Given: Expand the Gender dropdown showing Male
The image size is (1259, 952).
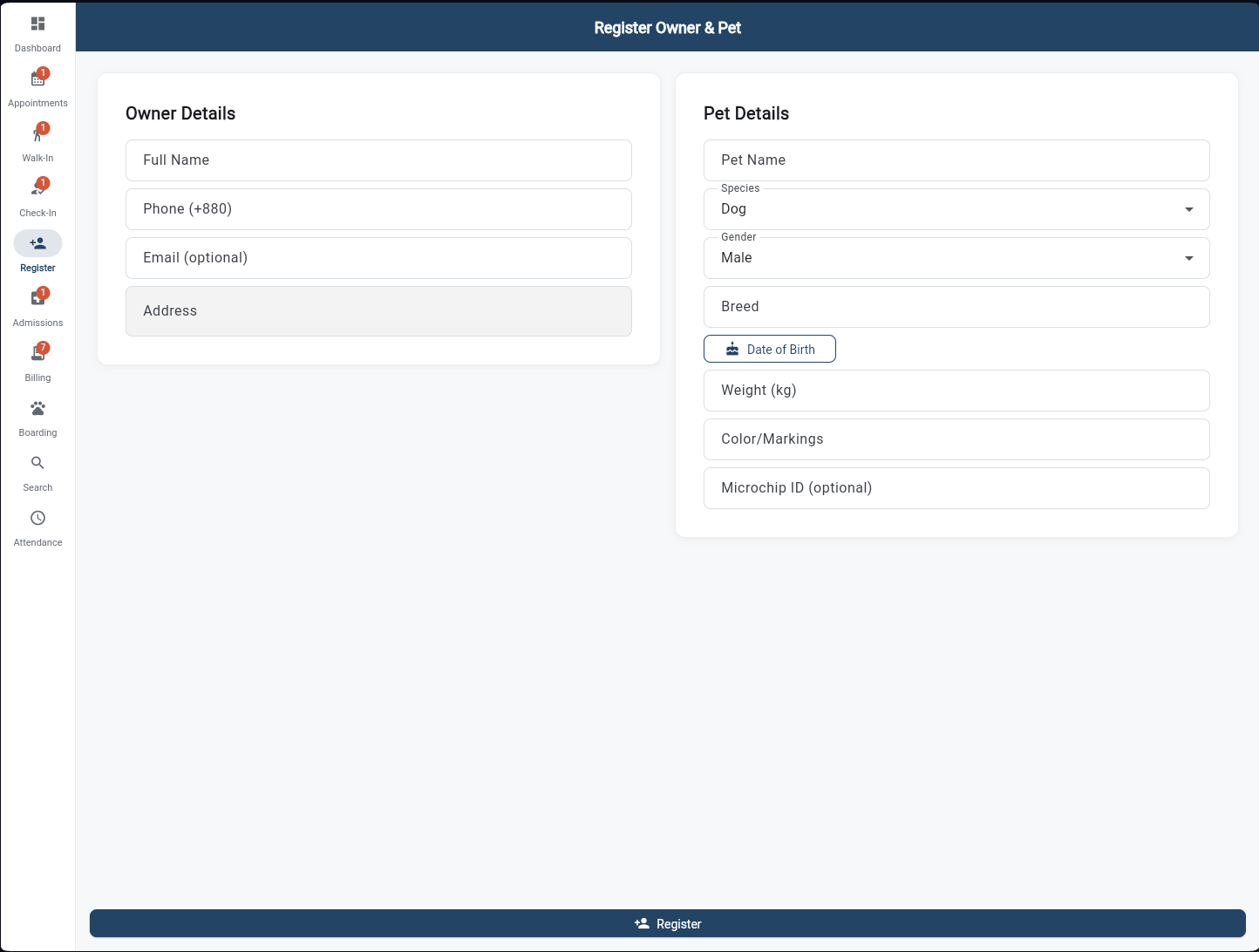Looking at the screenshot, I should pyautogui.click(x=956, y=258).
